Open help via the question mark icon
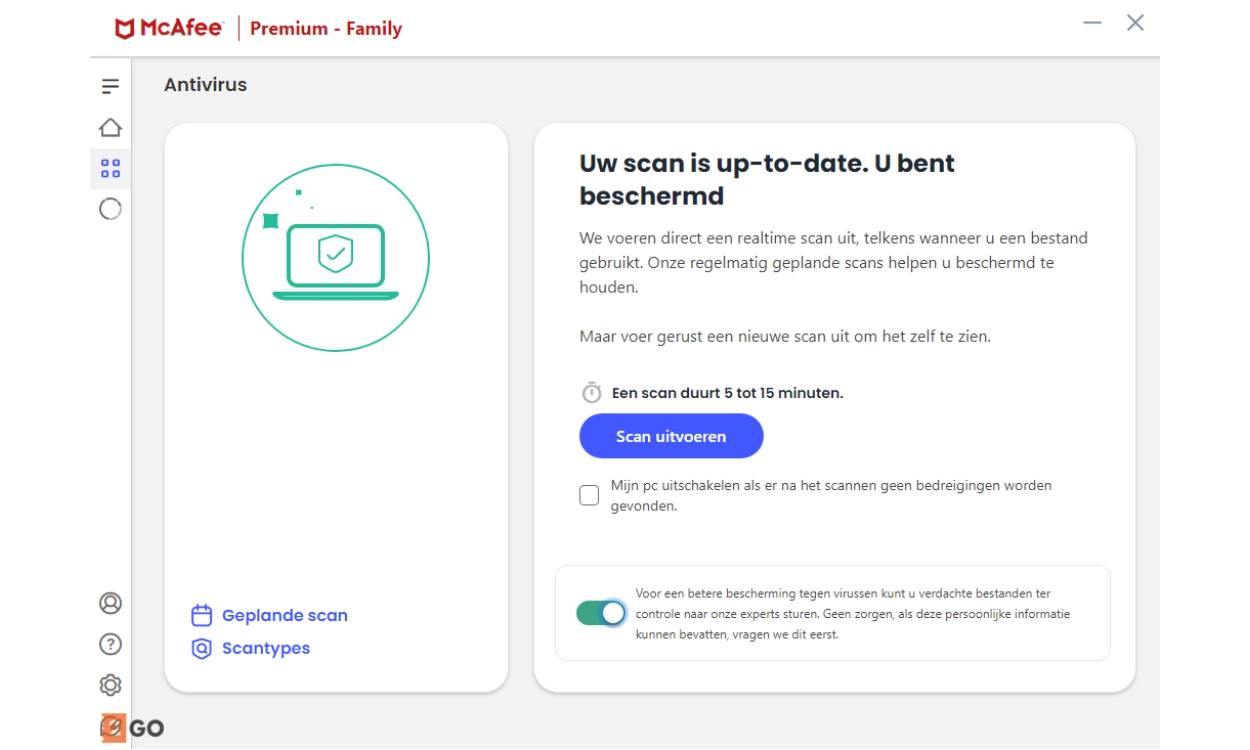This screenshot has height=750, width=1250. tap(110, 644)
